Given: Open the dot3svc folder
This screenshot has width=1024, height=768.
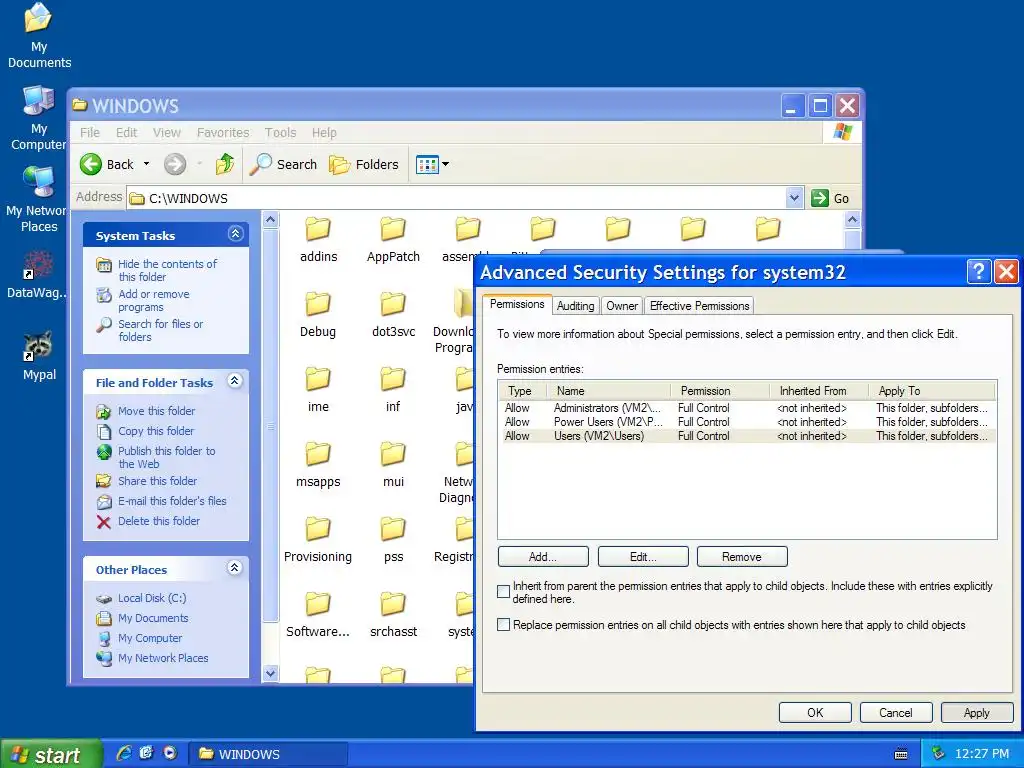Looking at the screenshot, I should (393, 315).
